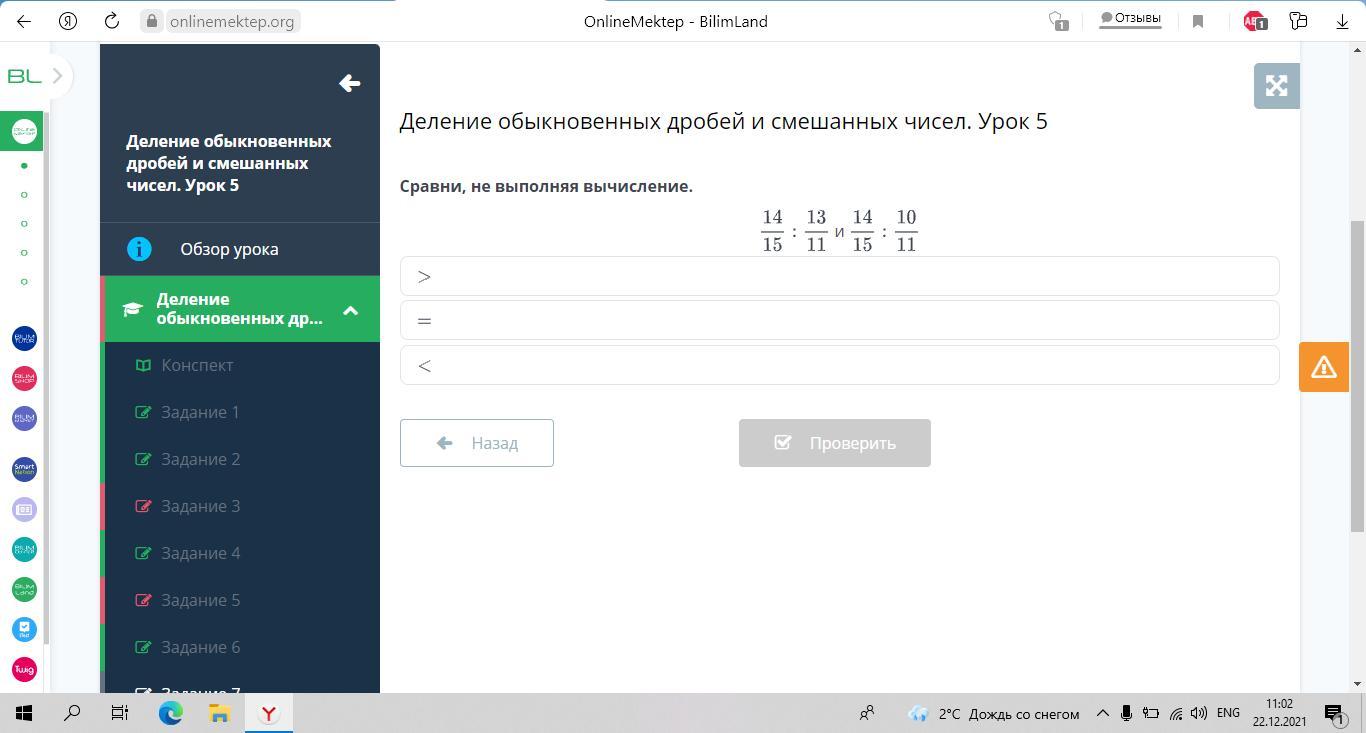The width and height of the screenshot is (1366, 733).
Task: Bookmark this page with the bookmark icon
Action: tap(1198, 21)
